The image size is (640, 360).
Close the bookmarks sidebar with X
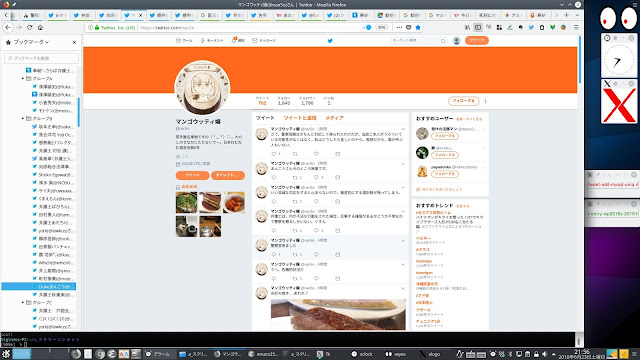pyautogui.click(x=74, y=42)
